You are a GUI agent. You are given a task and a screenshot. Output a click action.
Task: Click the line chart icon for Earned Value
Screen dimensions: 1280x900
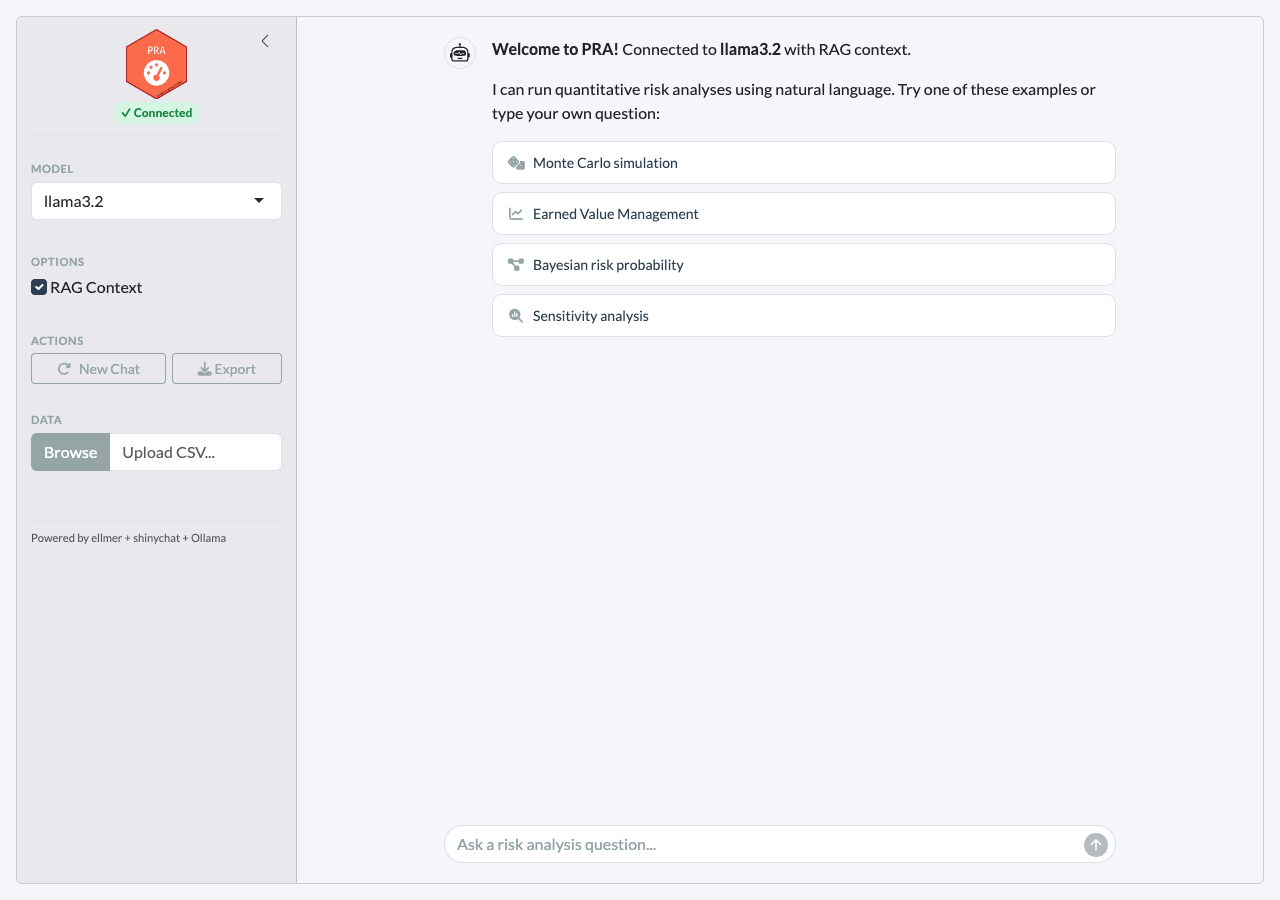[516, 214]
